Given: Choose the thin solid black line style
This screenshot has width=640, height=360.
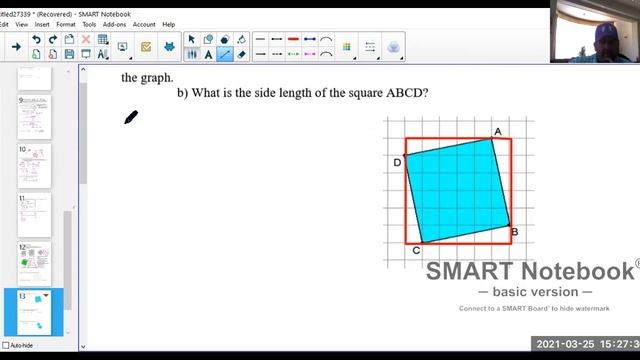Looking at the screenshot, I should (260, 39).
